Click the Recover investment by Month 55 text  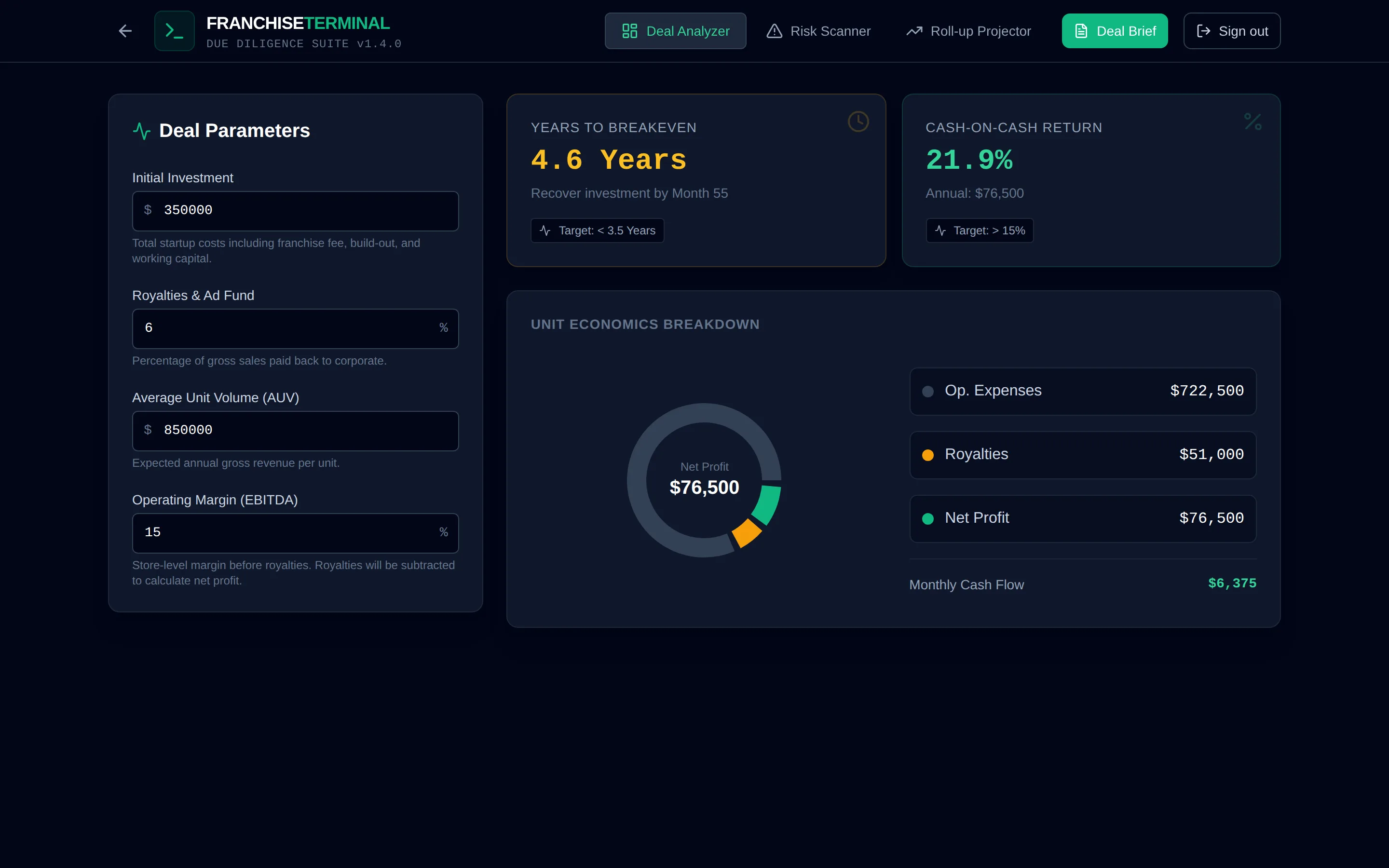629,193
